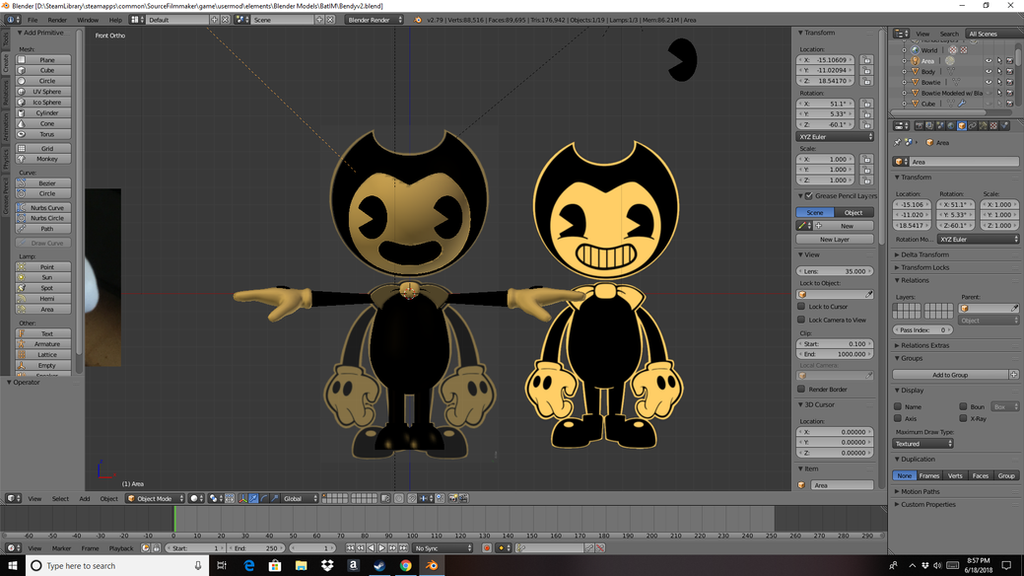
Task: Open Chrome from the Windows taskbar
Action: click(x=406, y=566)
